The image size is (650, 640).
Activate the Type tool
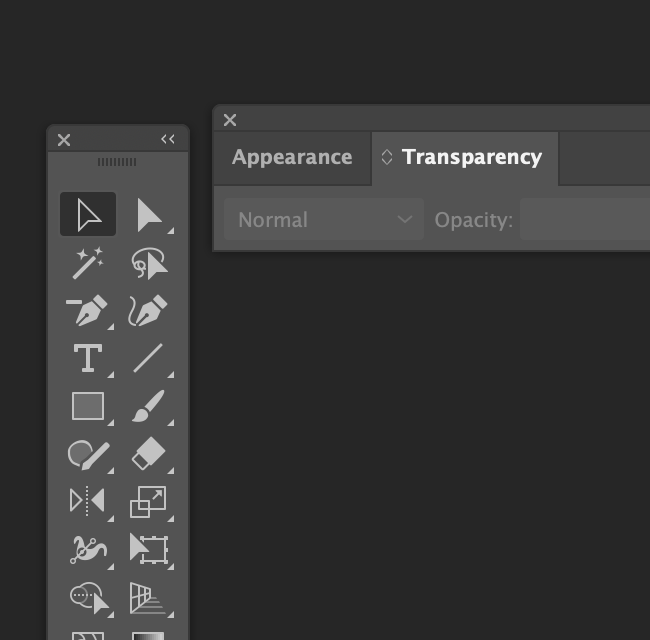[88, 358]
